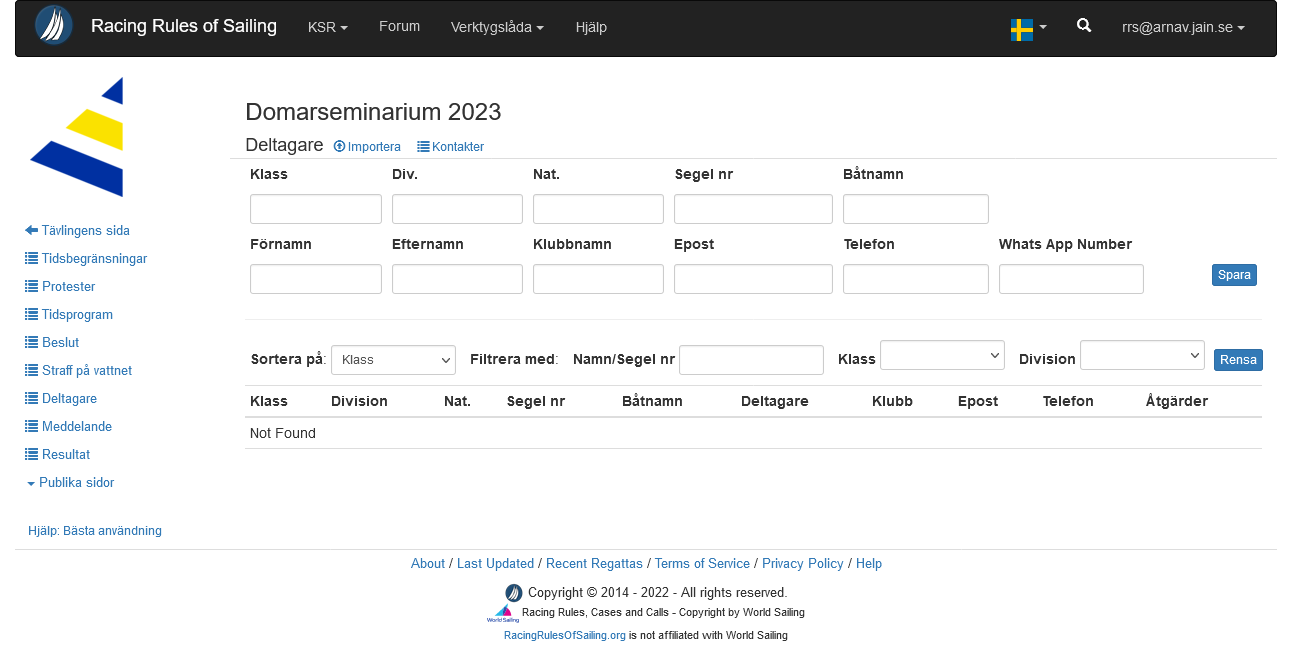The image size is (1292, 651).
Task: Click the Racing Rules of Sailing logo icon
Action: coord(54,26)
